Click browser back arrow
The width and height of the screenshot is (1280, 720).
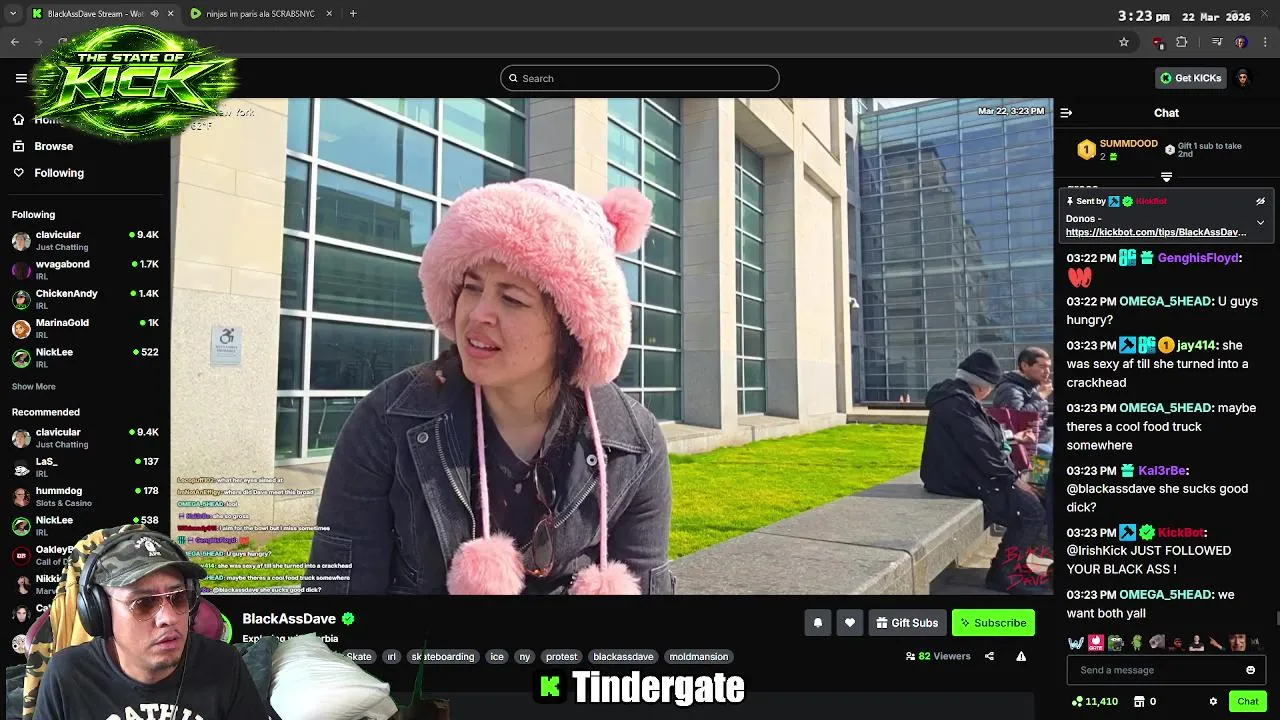(x=15, y=42)
